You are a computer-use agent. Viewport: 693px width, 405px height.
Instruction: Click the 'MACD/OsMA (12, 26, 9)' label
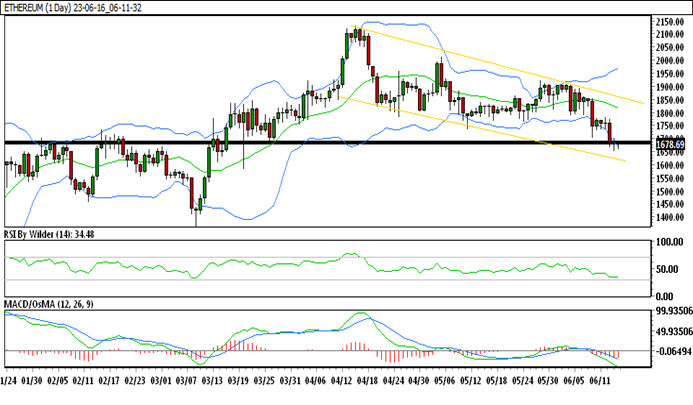click(x=49, y=304)
